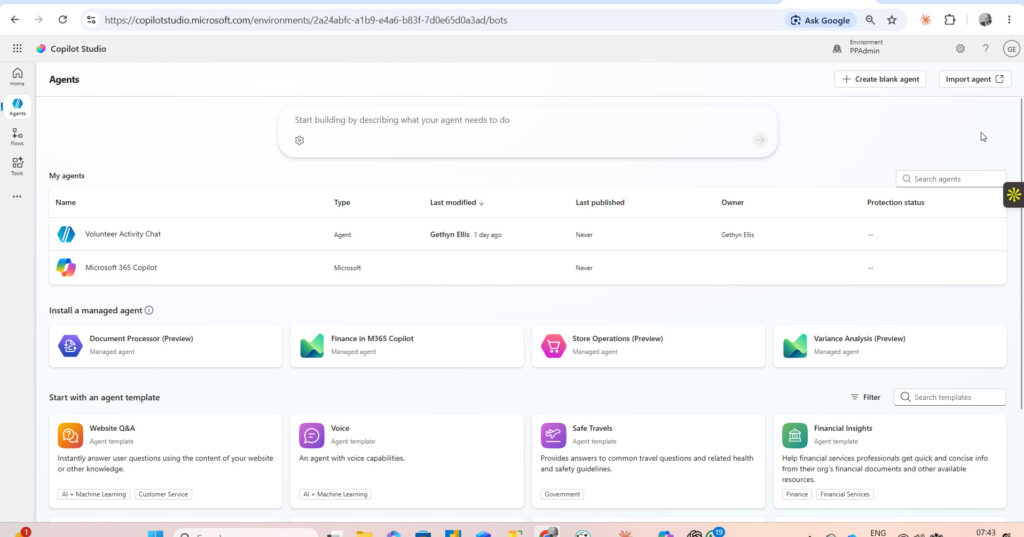Click the Owner column header

click(732, 203)
